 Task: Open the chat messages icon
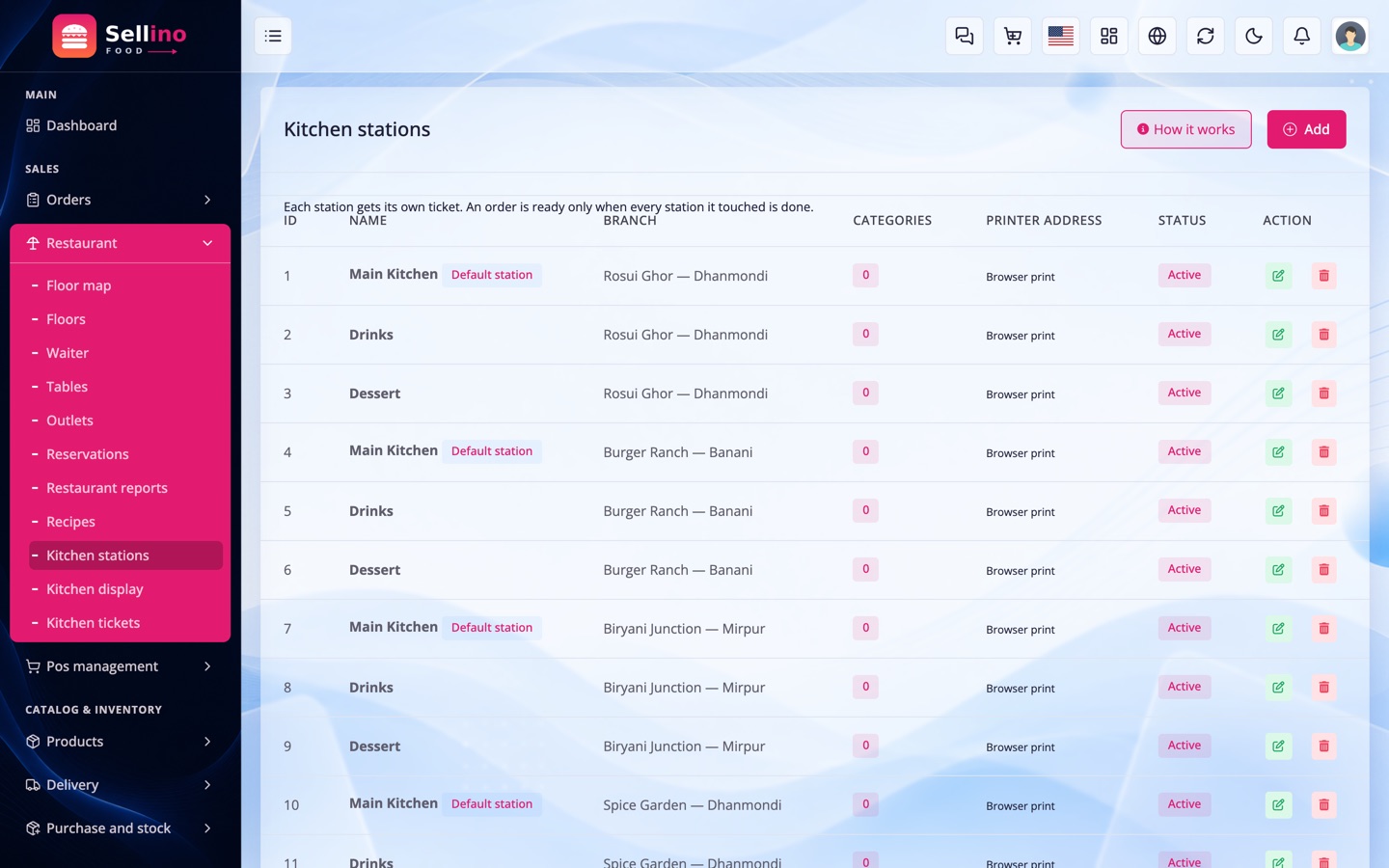pos(965,36)
